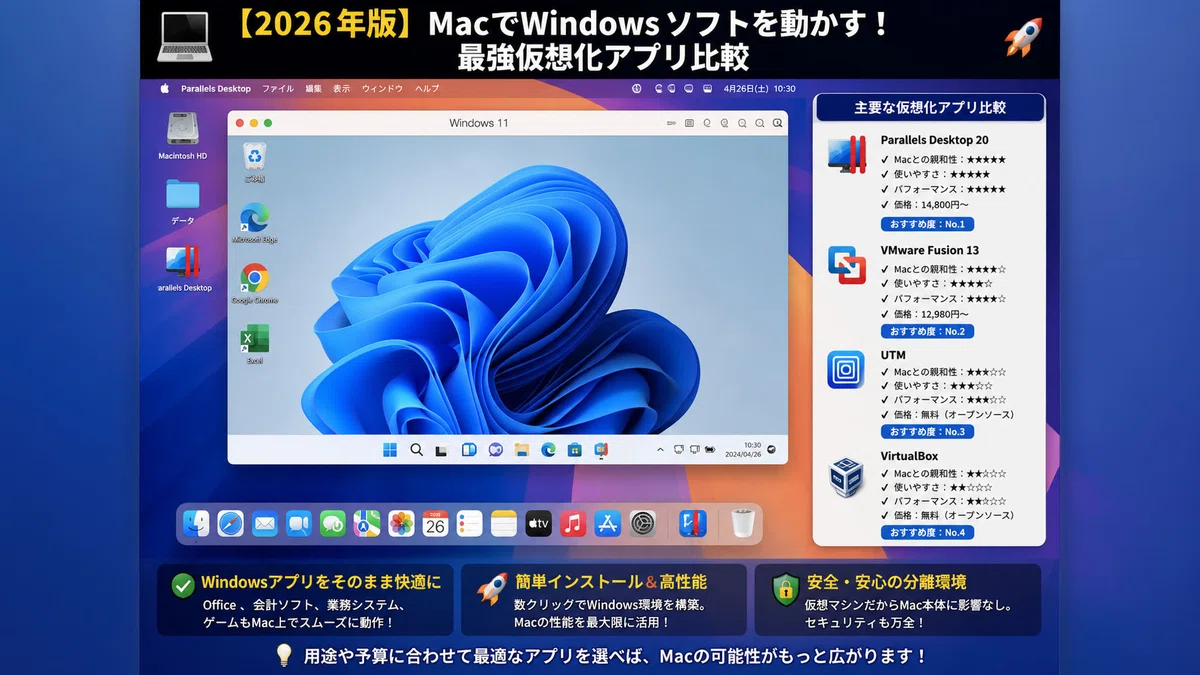Click the Windowsアプリをそのまま快適に heading
1200x675 pixels.
click(x=321, y=582)
